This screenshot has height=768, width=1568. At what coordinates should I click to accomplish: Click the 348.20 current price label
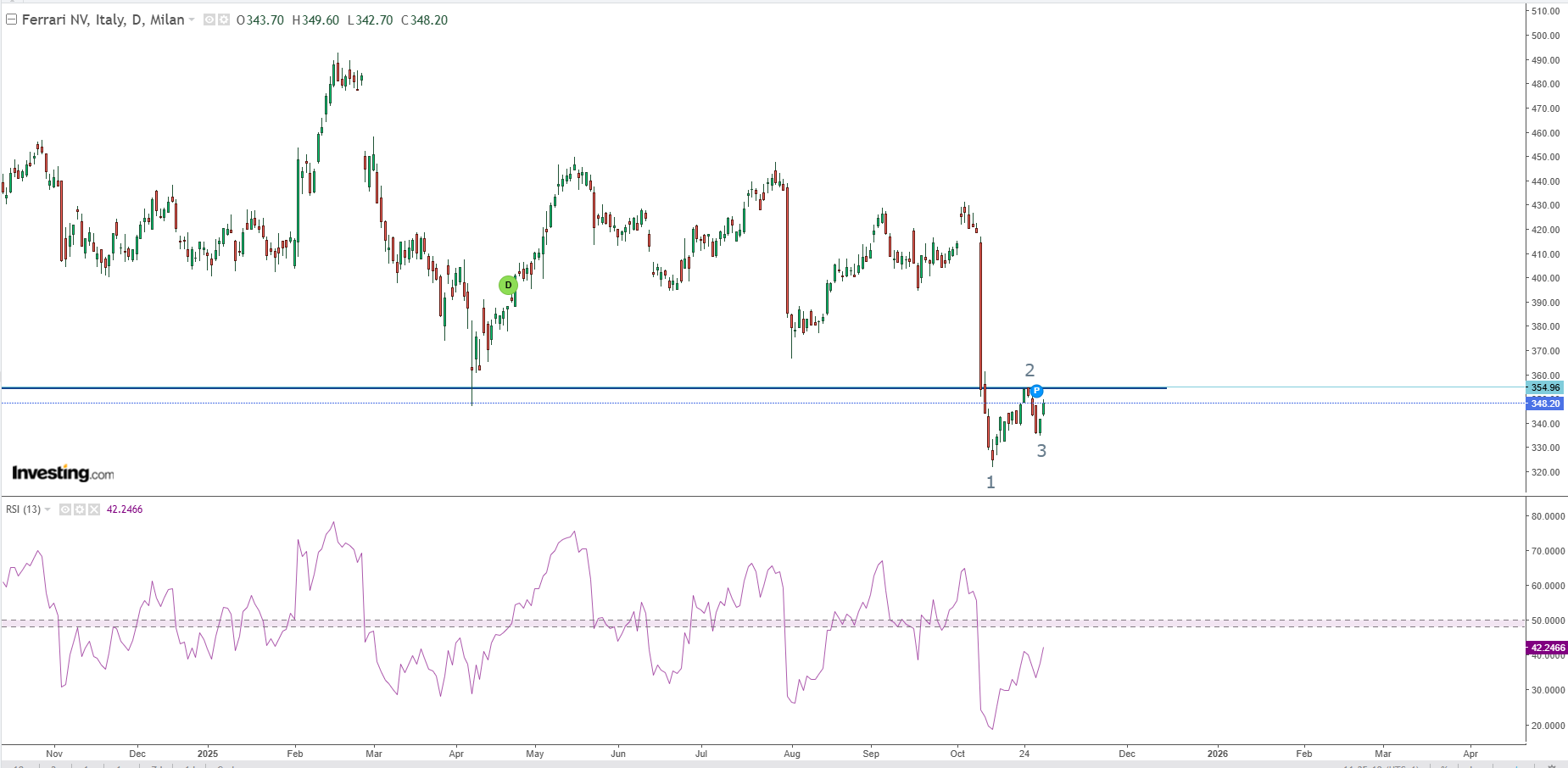pyautogui.click(x=1545, y=403)
